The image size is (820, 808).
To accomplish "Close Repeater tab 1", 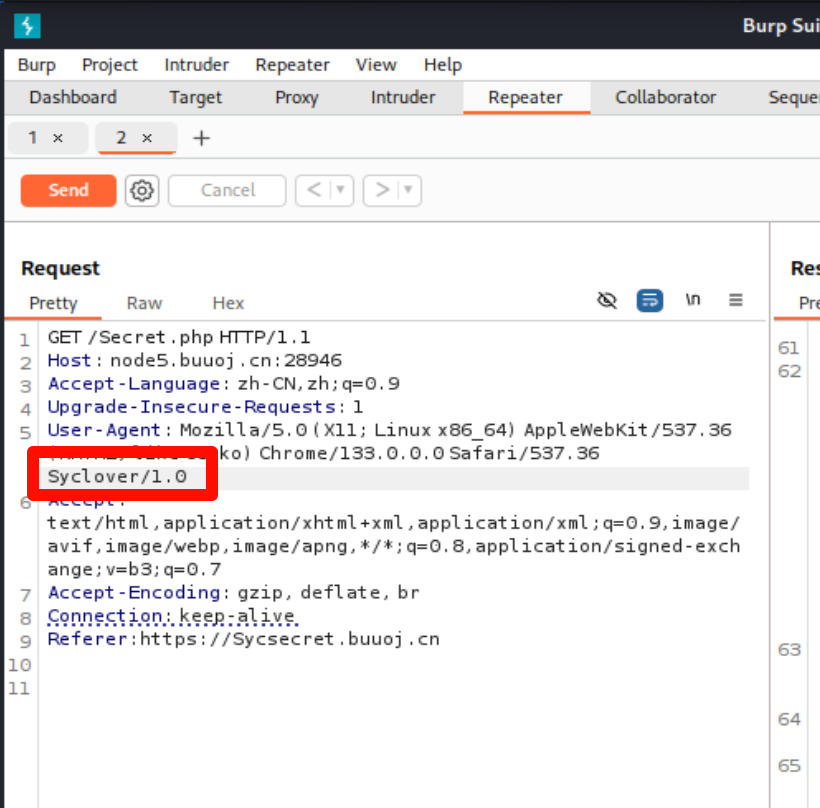I will coord(58,138).
